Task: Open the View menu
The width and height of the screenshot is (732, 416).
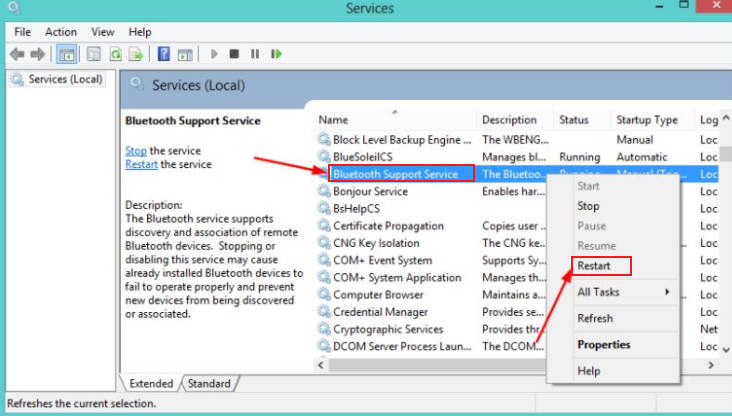Action: pos(103,32)
